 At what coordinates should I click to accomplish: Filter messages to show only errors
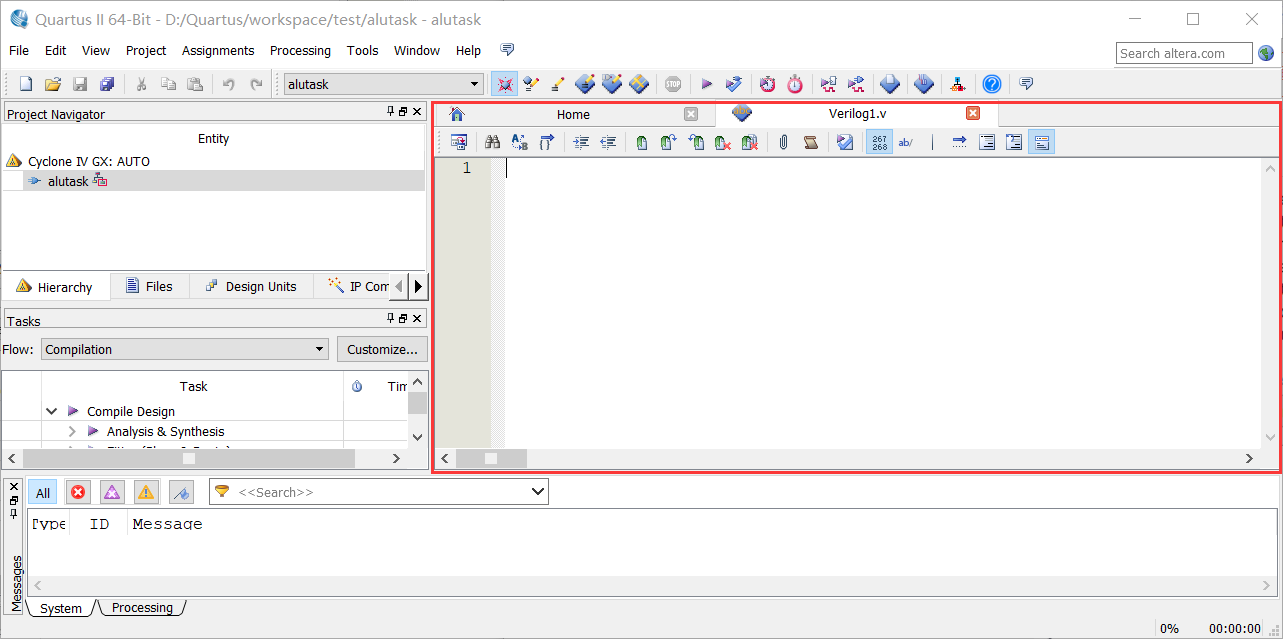click(x=77, y=491)
